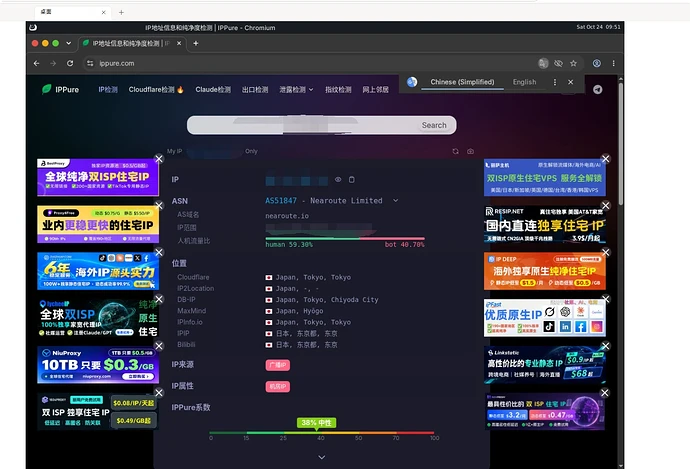Image resolution: width=690 pixels, height=469 pixels.
Task: Close the translate popup bar
Action: (x=571, y=82)
